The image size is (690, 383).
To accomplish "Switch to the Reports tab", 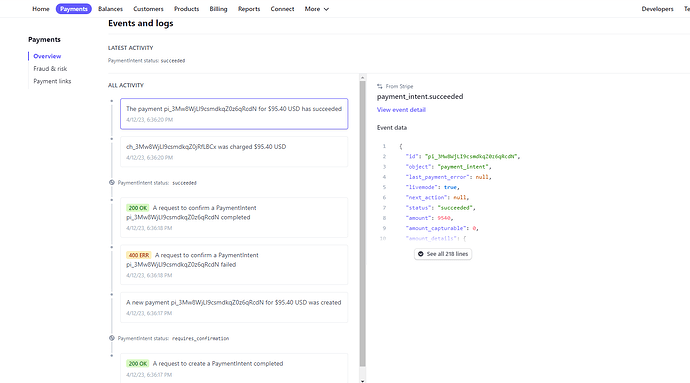I will pos(249,9).
